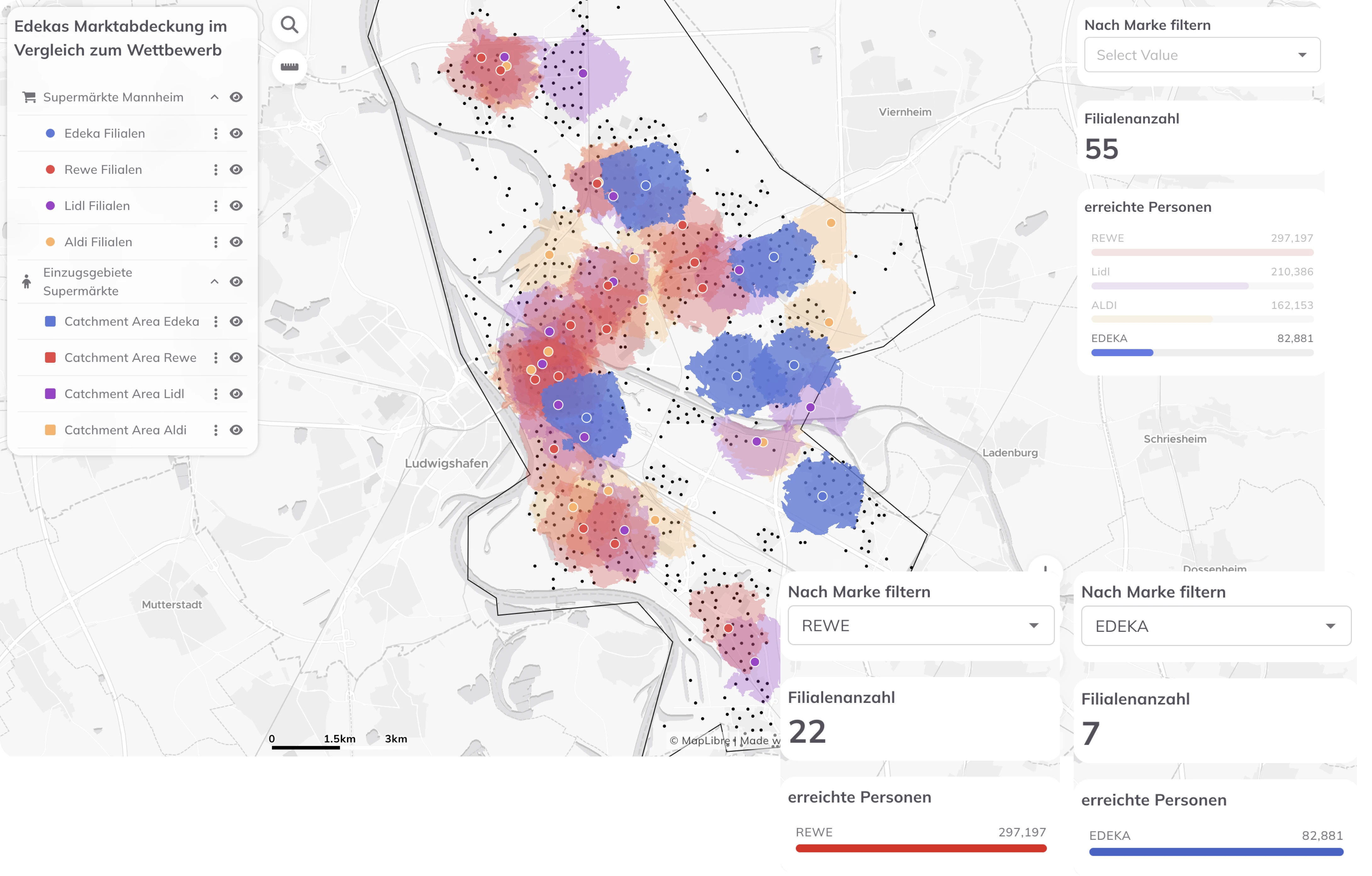Open options menu for Catchment Area Edeka

(215, 322)
